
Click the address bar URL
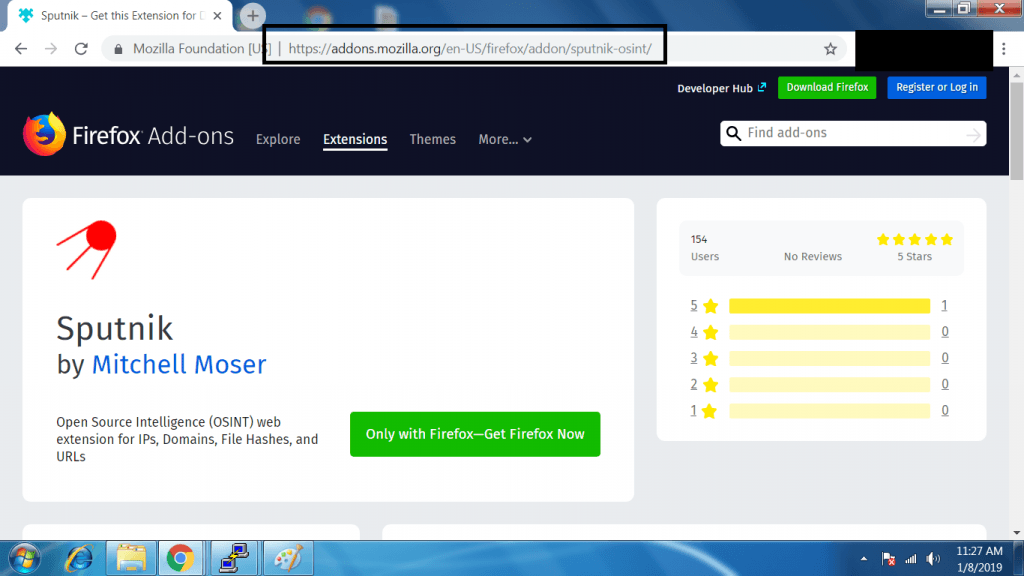pos(470,49)
